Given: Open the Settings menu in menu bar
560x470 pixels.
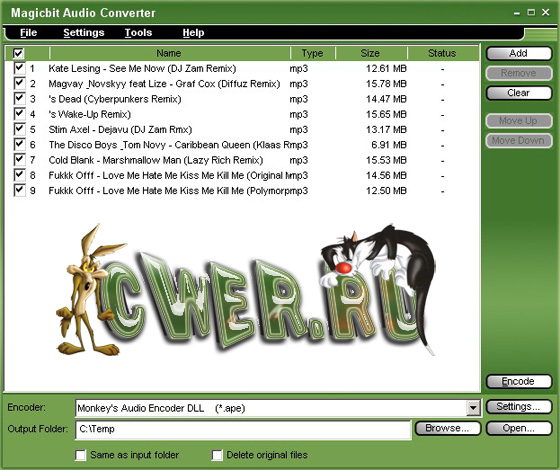Looking at the screenshot, I should (x=84, y=32).
